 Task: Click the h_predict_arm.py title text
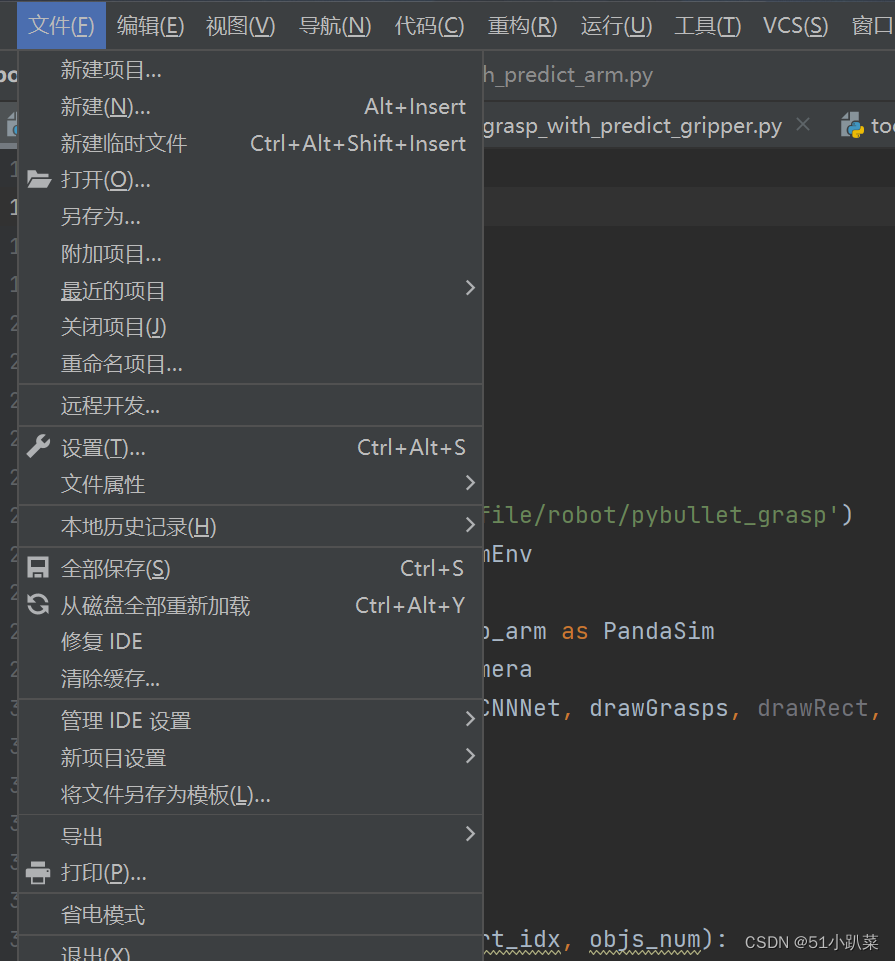568,75
